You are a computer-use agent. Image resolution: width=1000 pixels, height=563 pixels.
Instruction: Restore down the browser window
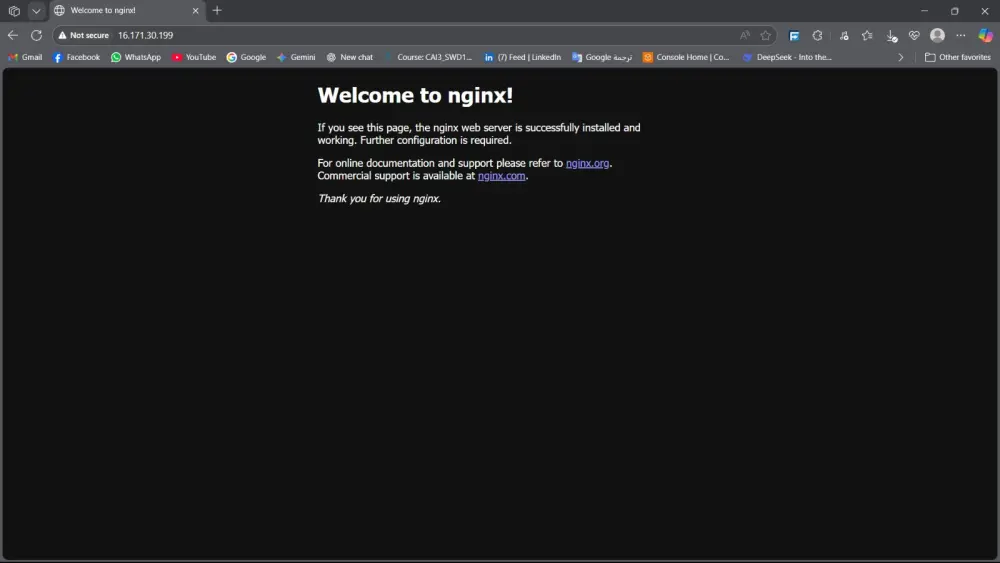click(x=955, y=11)
